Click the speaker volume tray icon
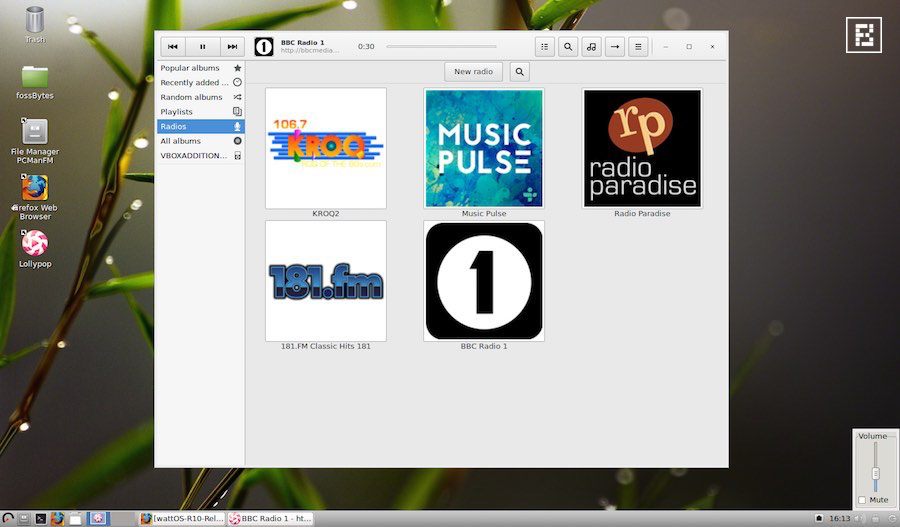This screenshot has height=527, width=900. coord(859,519)
